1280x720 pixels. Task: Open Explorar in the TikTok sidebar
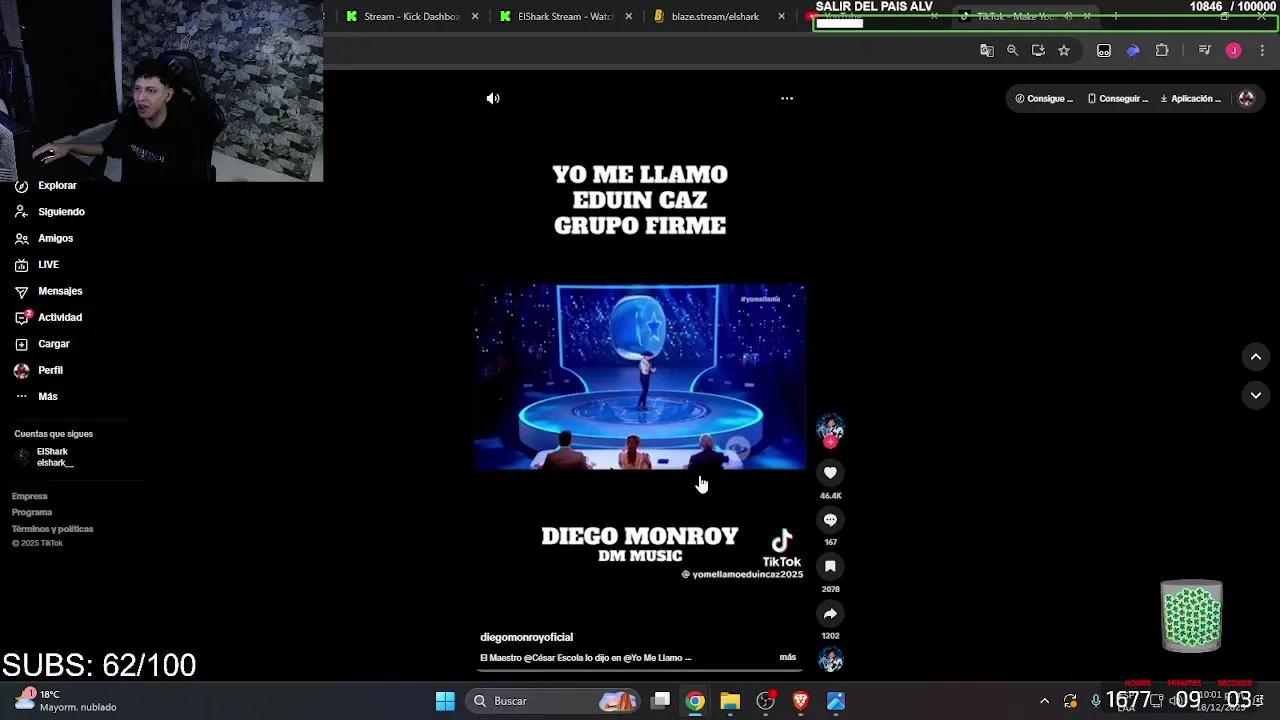(46, 185)
